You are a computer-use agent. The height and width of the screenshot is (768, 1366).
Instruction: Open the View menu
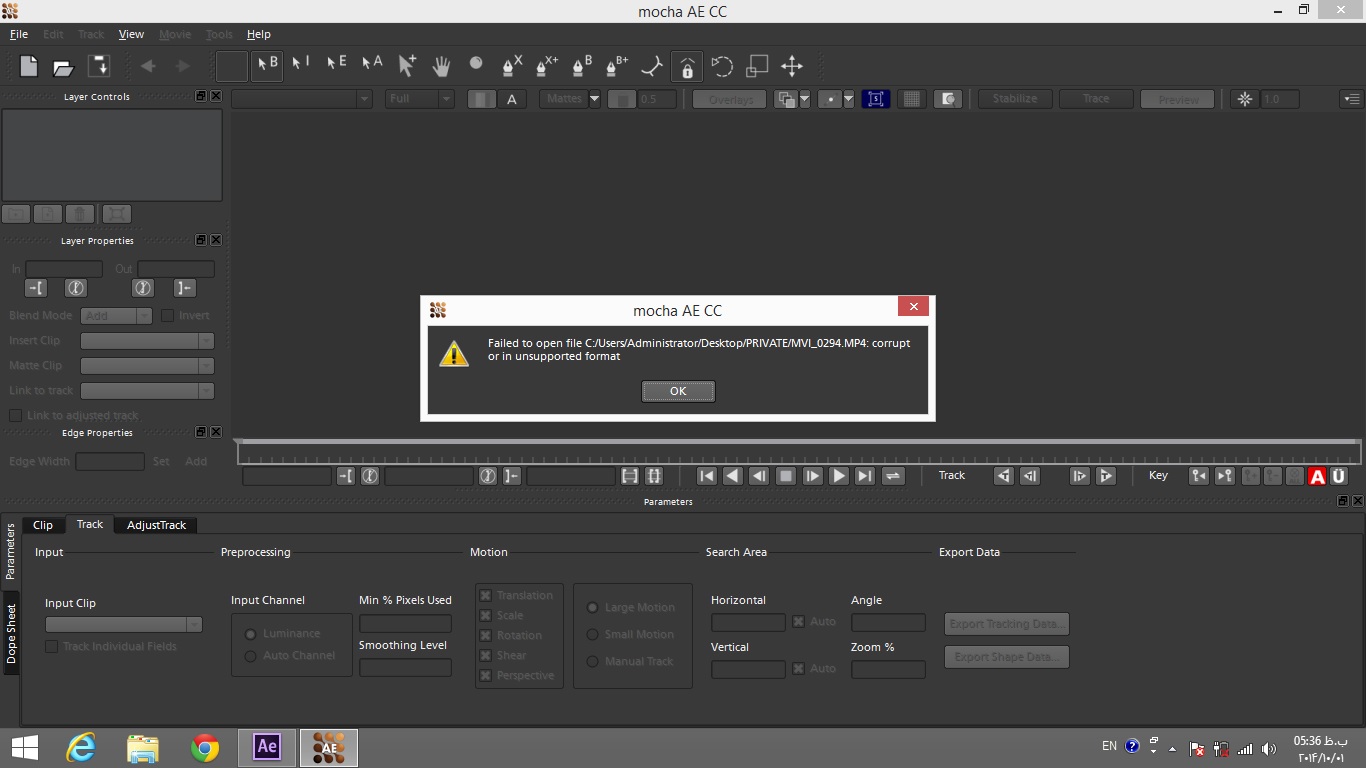(131, 34)
